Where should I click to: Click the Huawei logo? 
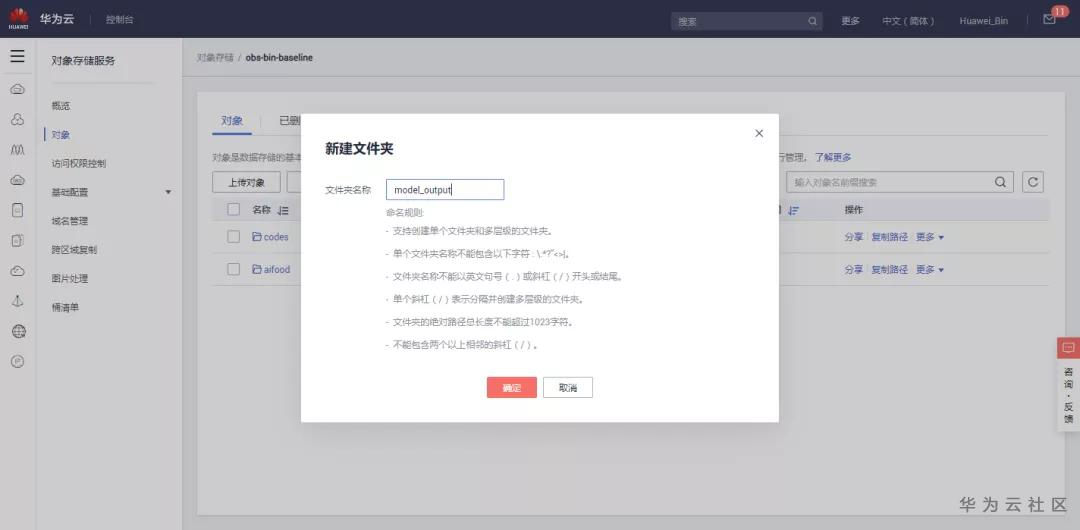[x=19, y=19]
